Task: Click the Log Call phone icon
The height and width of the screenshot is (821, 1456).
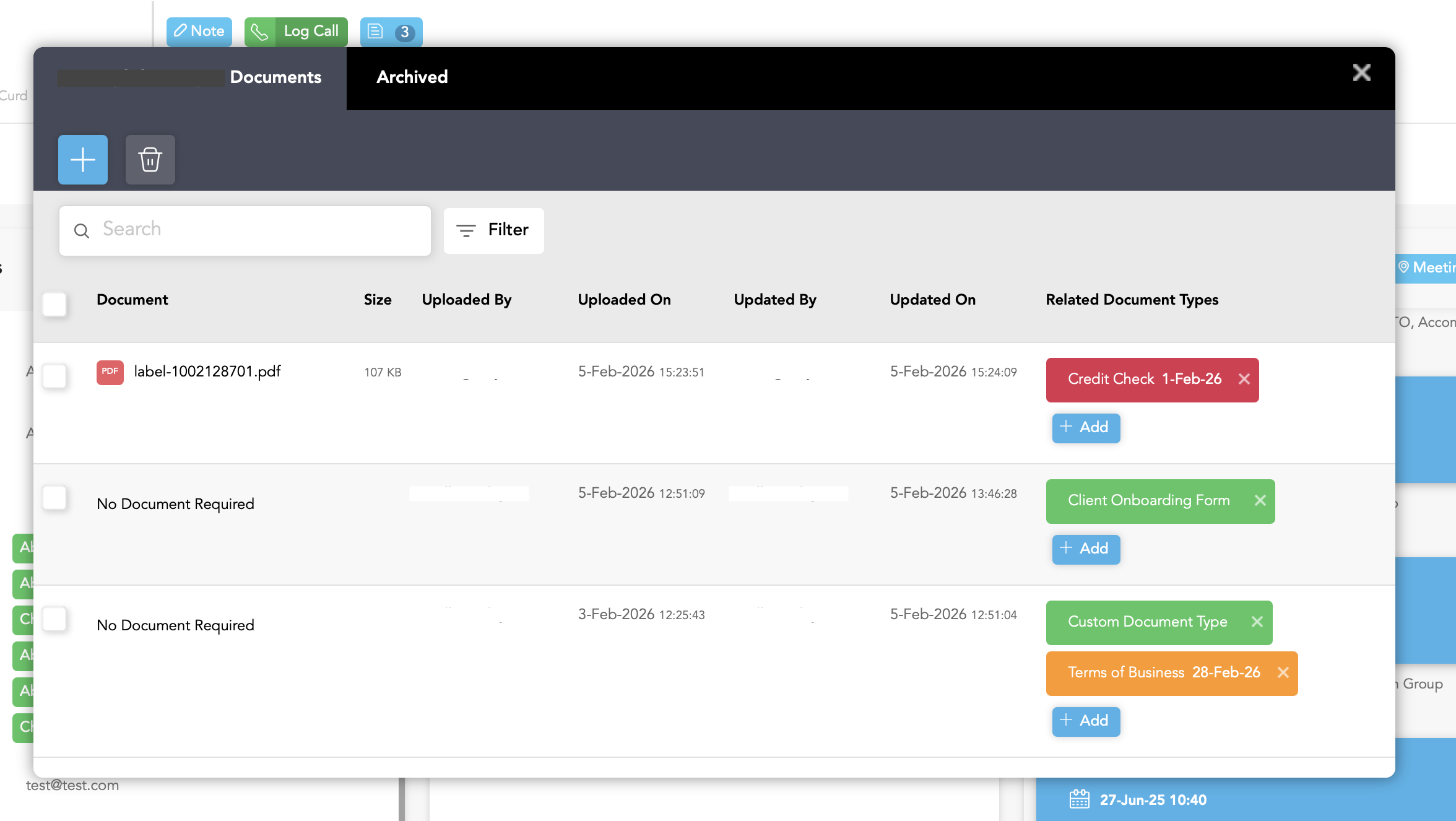Action: pos(260,32)
